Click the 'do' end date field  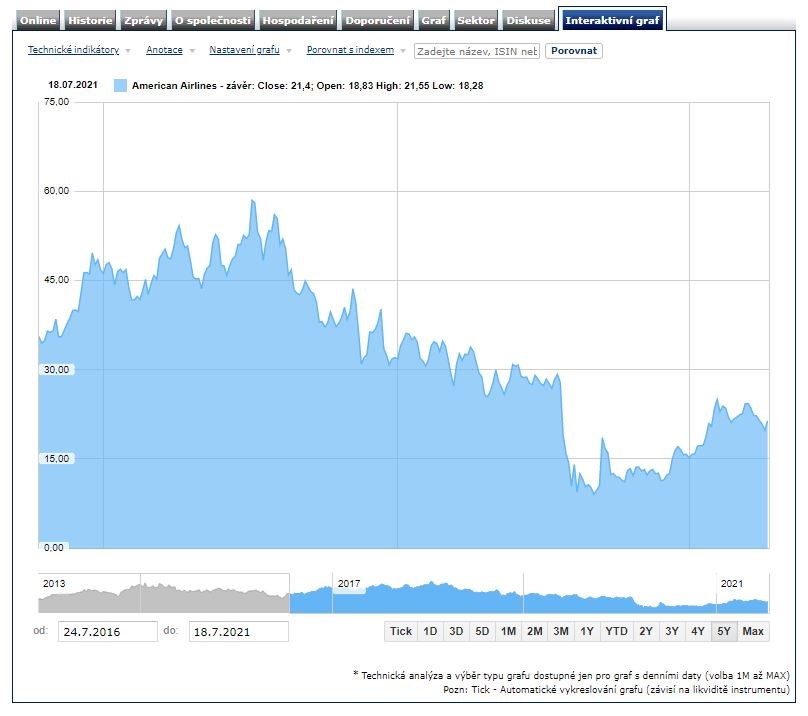coord(237,632)
